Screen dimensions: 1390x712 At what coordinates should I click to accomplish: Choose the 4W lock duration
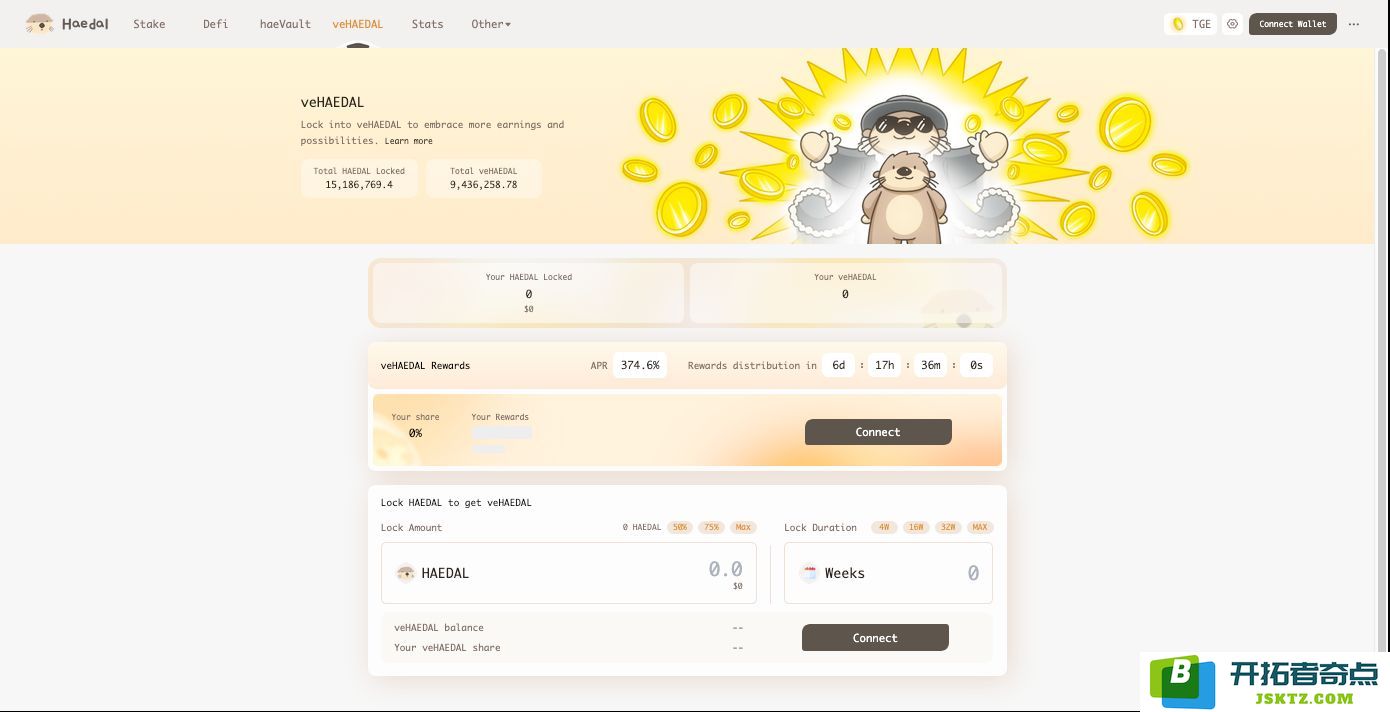click(884, 527)
